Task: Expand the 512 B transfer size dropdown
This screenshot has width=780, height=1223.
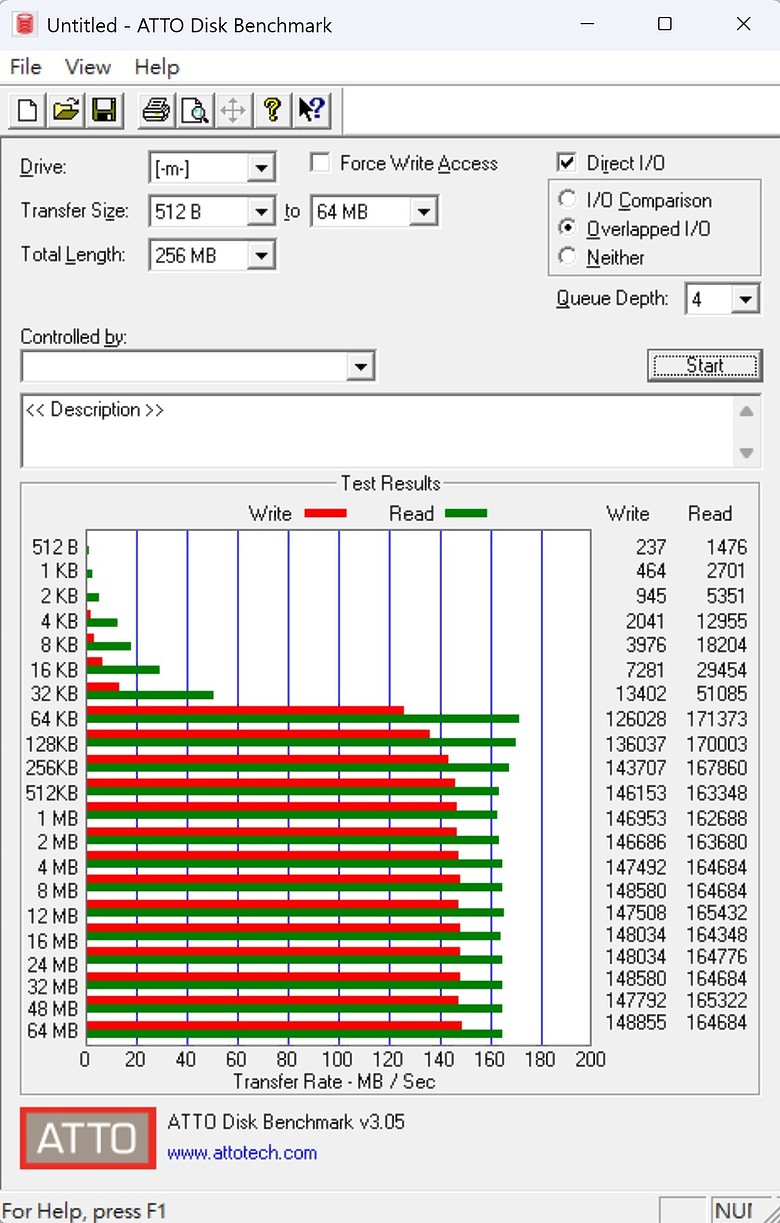Action: click(261, 211)
